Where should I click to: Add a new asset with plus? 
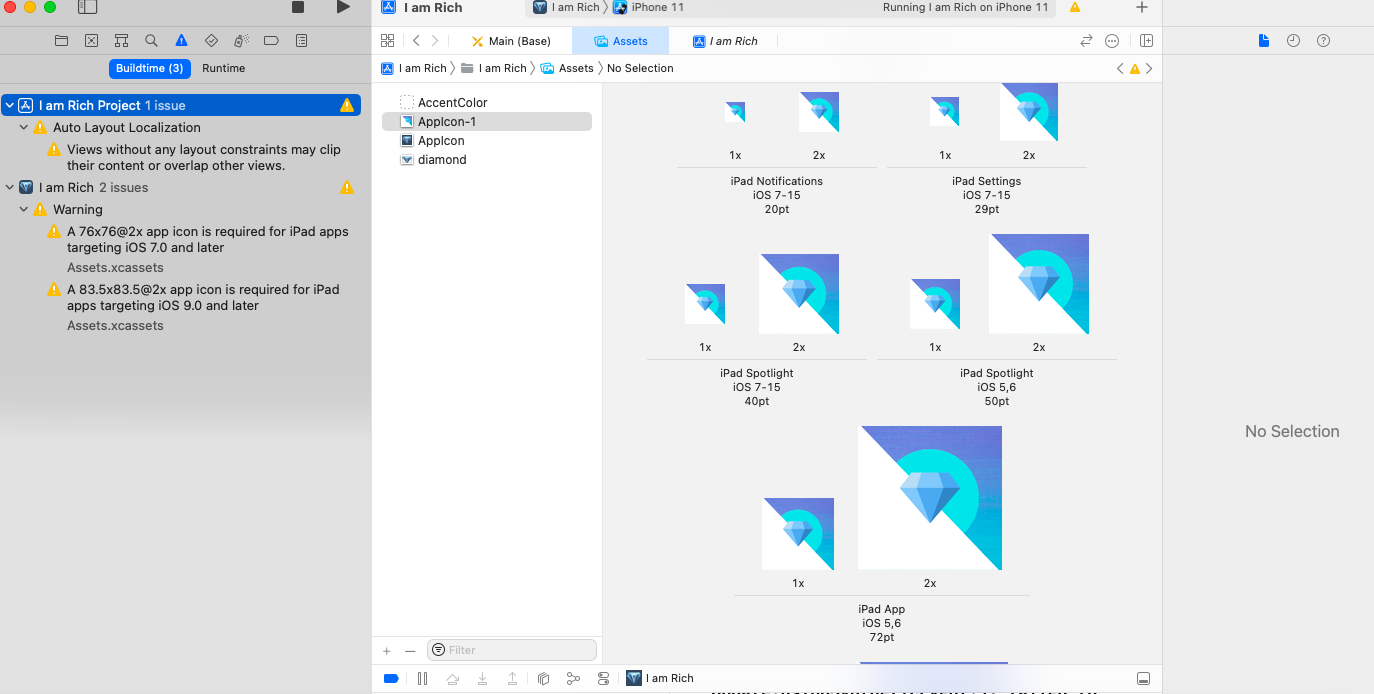coord(387,650)
